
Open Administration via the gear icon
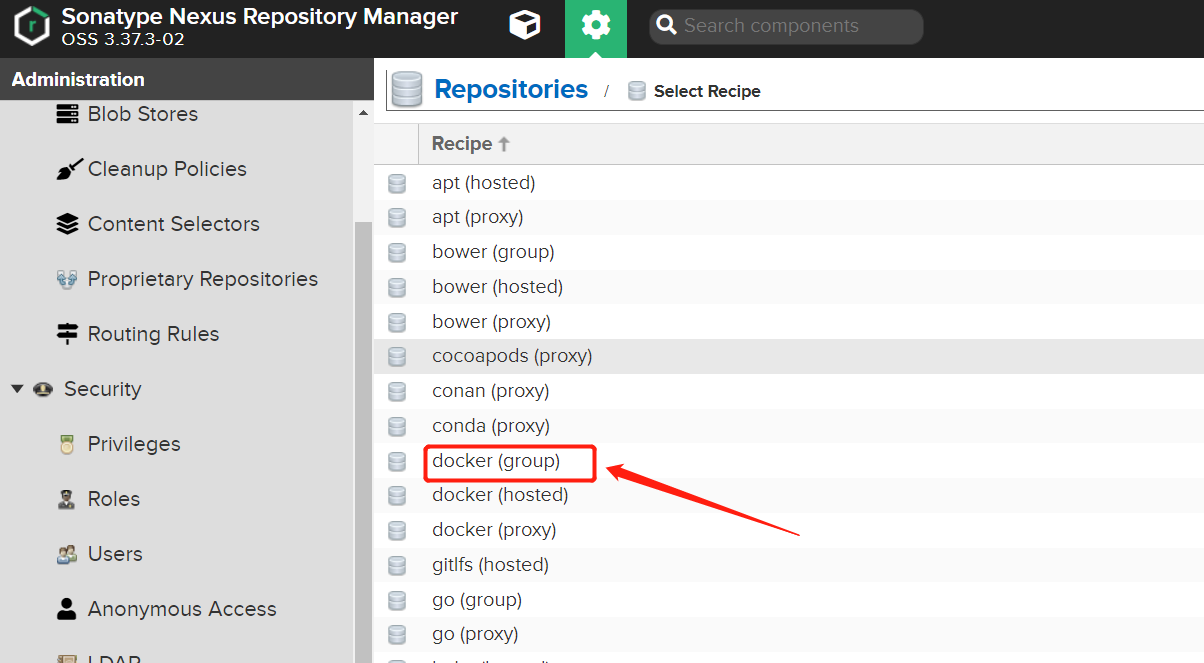point(596,27)
